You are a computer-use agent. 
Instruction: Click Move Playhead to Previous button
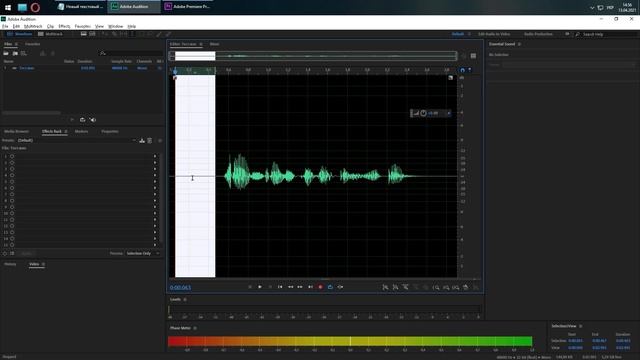coord(280,287)
